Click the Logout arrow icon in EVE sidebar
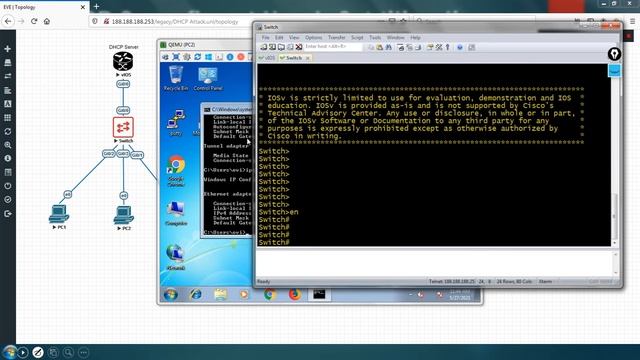 point(7,213)
